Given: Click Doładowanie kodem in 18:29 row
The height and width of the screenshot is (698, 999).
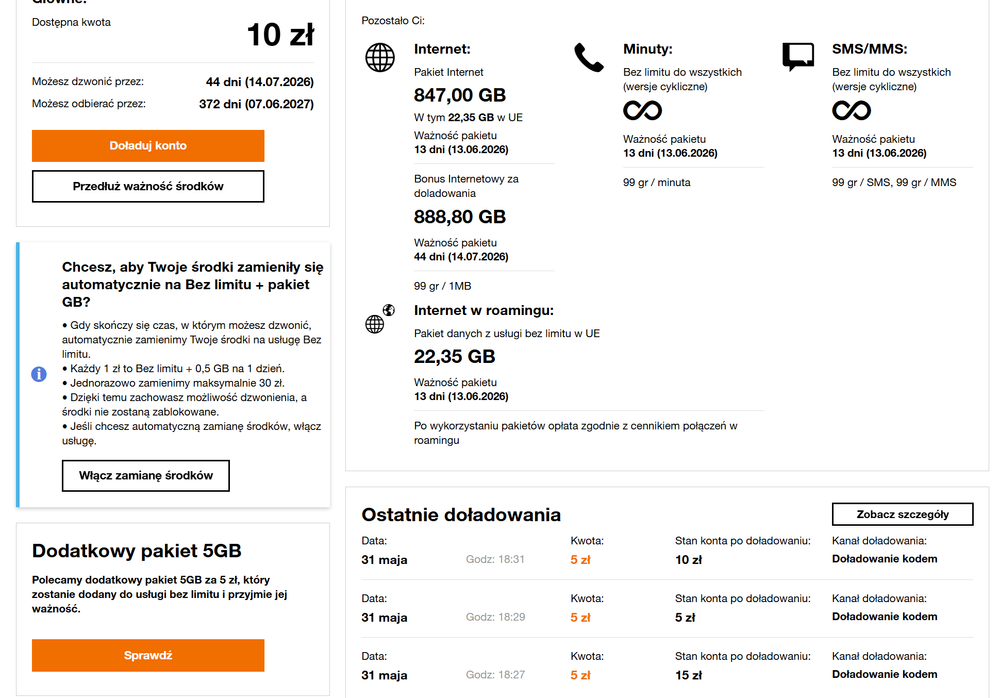Looking at the screenshot, I should [884, 616].
